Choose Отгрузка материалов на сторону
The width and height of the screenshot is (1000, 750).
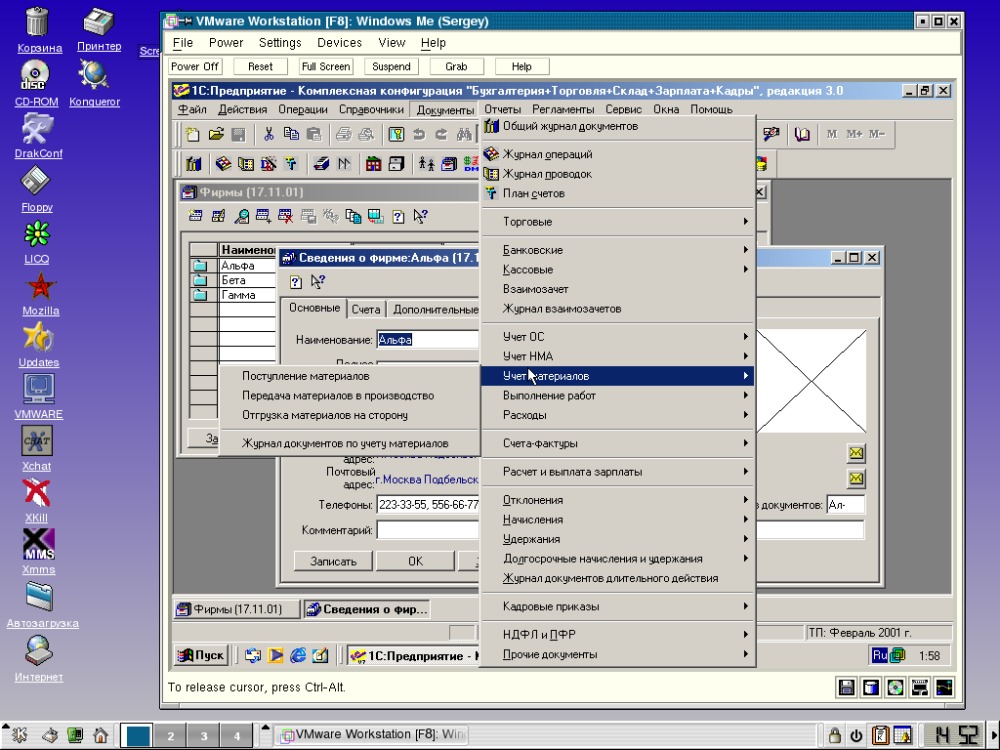349,415
